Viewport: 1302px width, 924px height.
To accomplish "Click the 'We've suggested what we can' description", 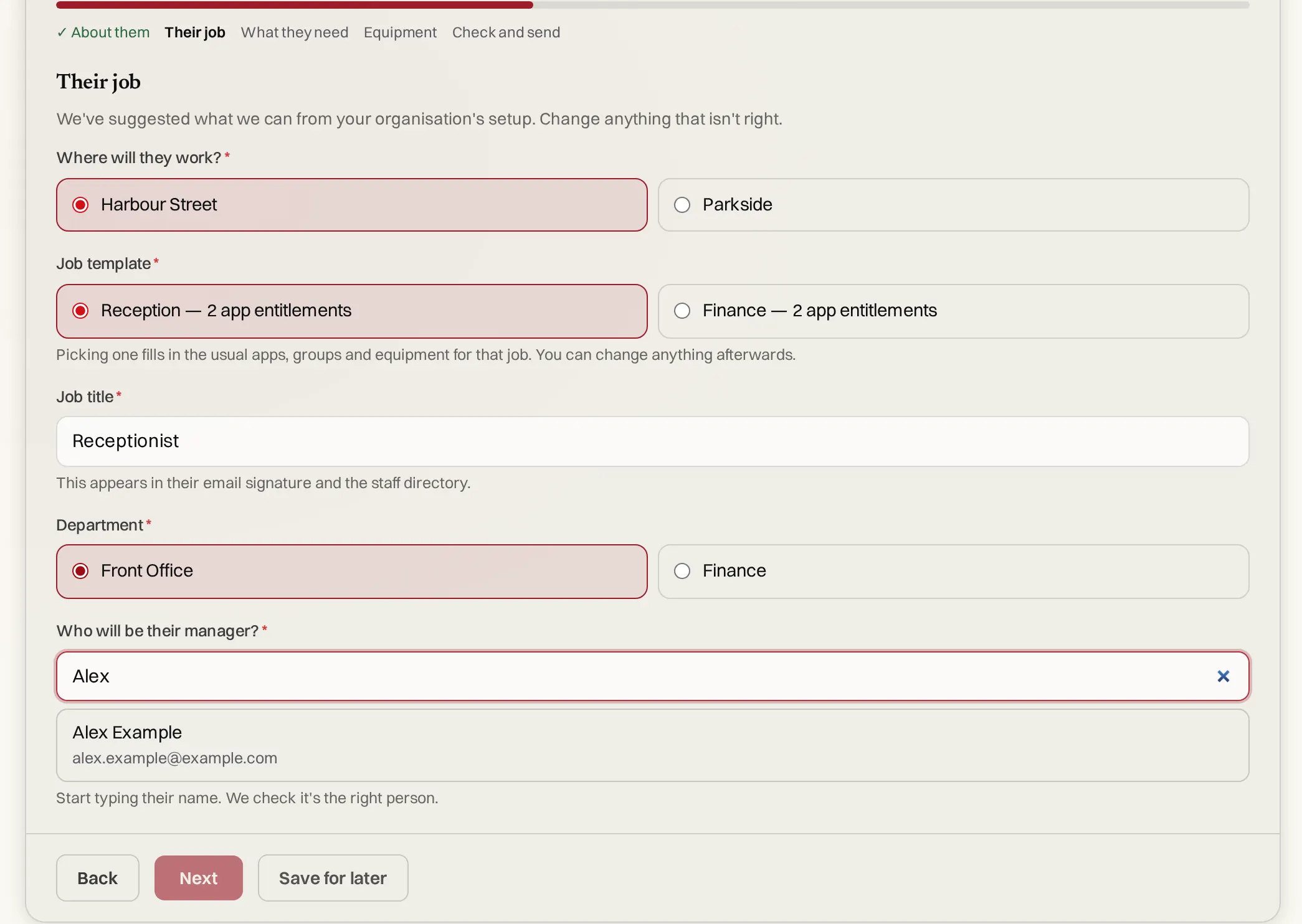I will point(419,119).
